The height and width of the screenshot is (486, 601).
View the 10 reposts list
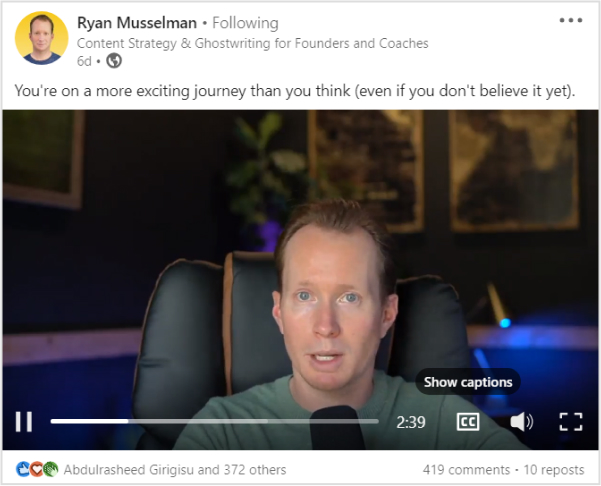(x=553, y=470)
